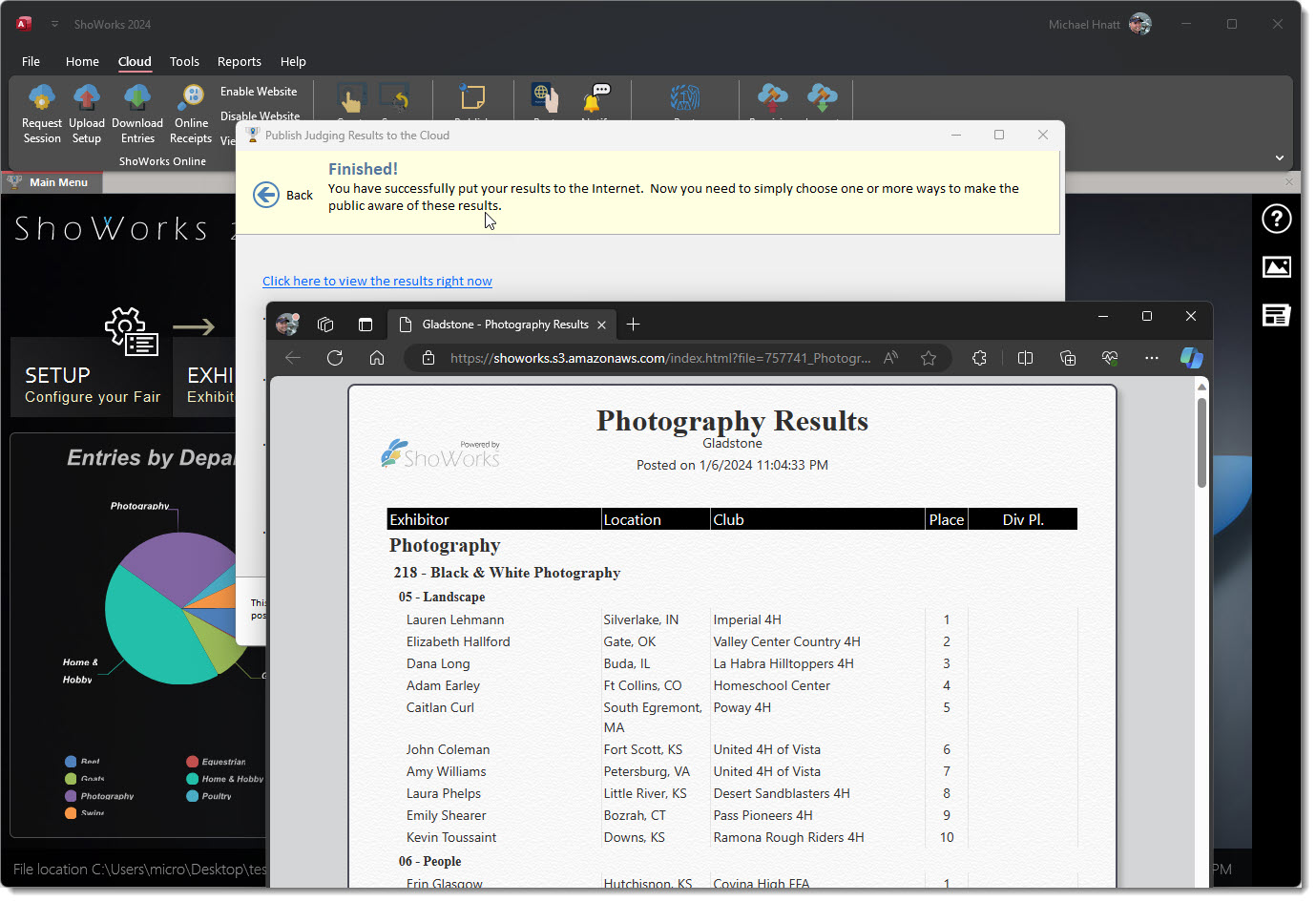This screenshot has height=902, width=1316.
Task: Click the Equestrian red legend swatch
Action: pyautogui.click(x=192, y=762)
